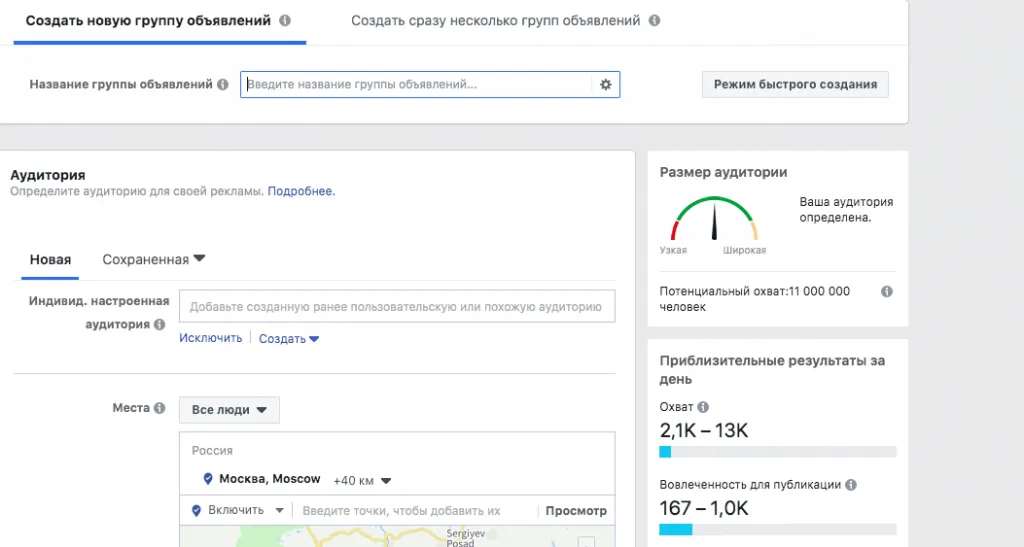Click the 'Вовлеченность для публикации' estimate bar
Viewport: 1024px width, 547px height.
click(x=778, y=529)
